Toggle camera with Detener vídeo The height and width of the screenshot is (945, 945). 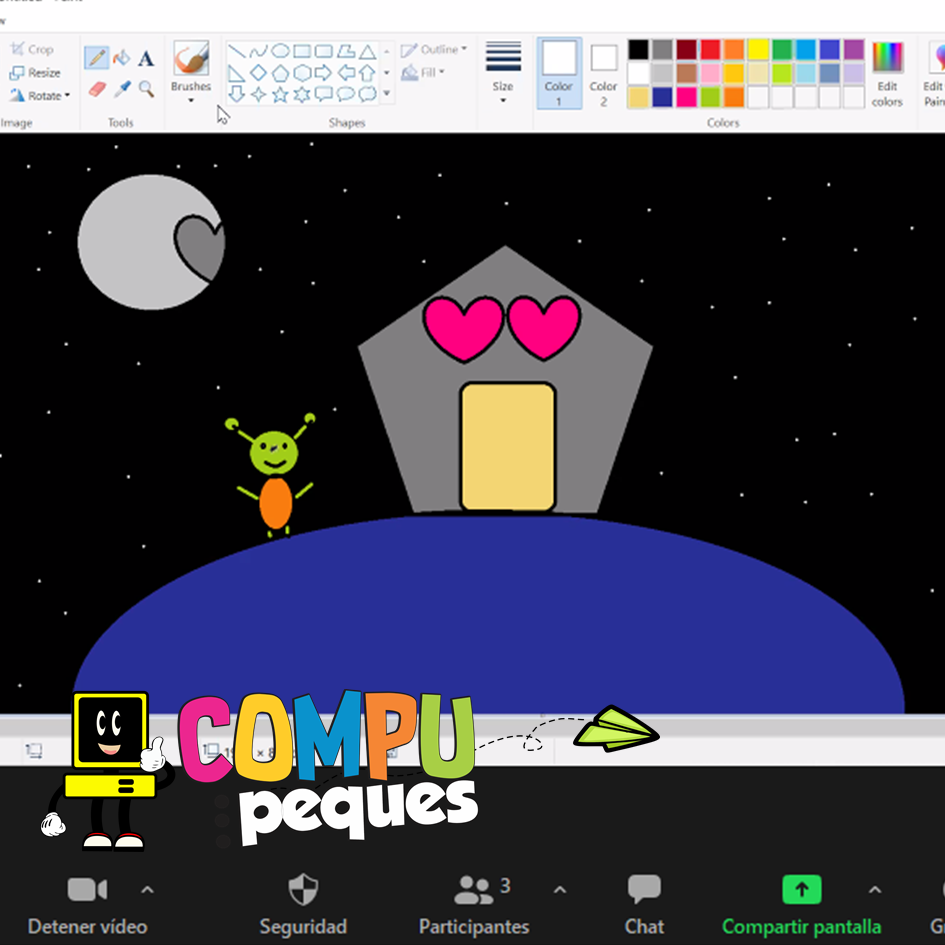(87, 889)
